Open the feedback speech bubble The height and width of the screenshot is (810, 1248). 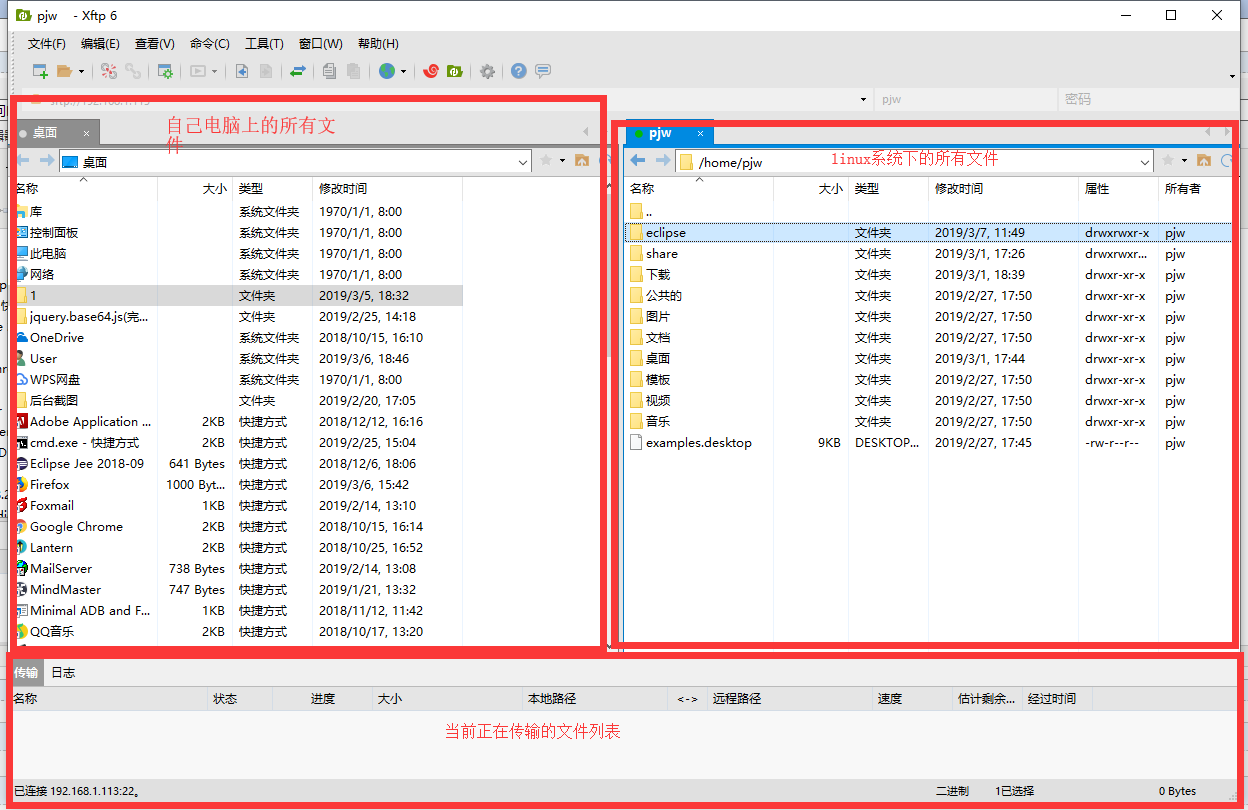(x=543, y=71)
